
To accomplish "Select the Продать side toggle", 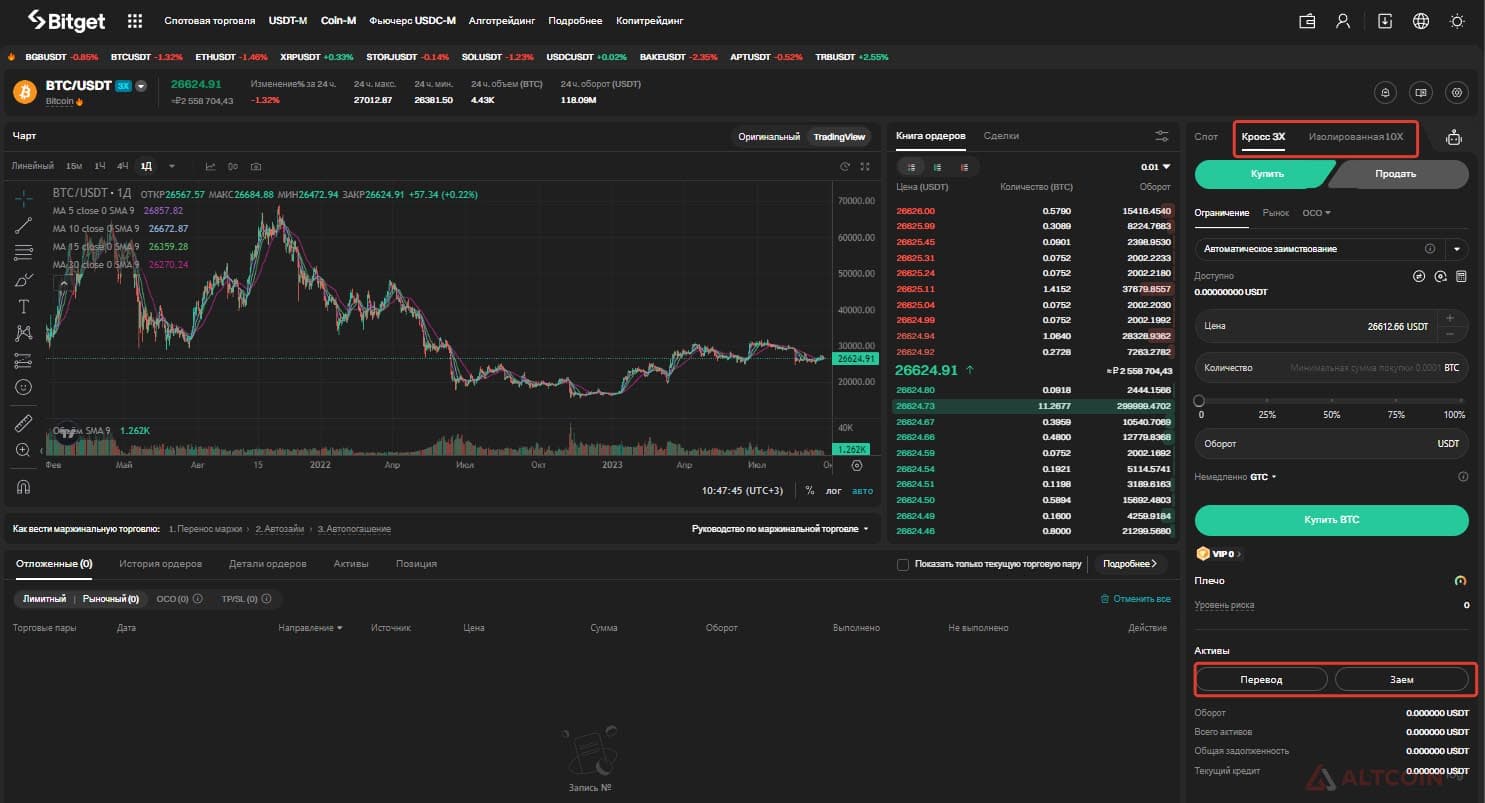I will coord(1396,174).
